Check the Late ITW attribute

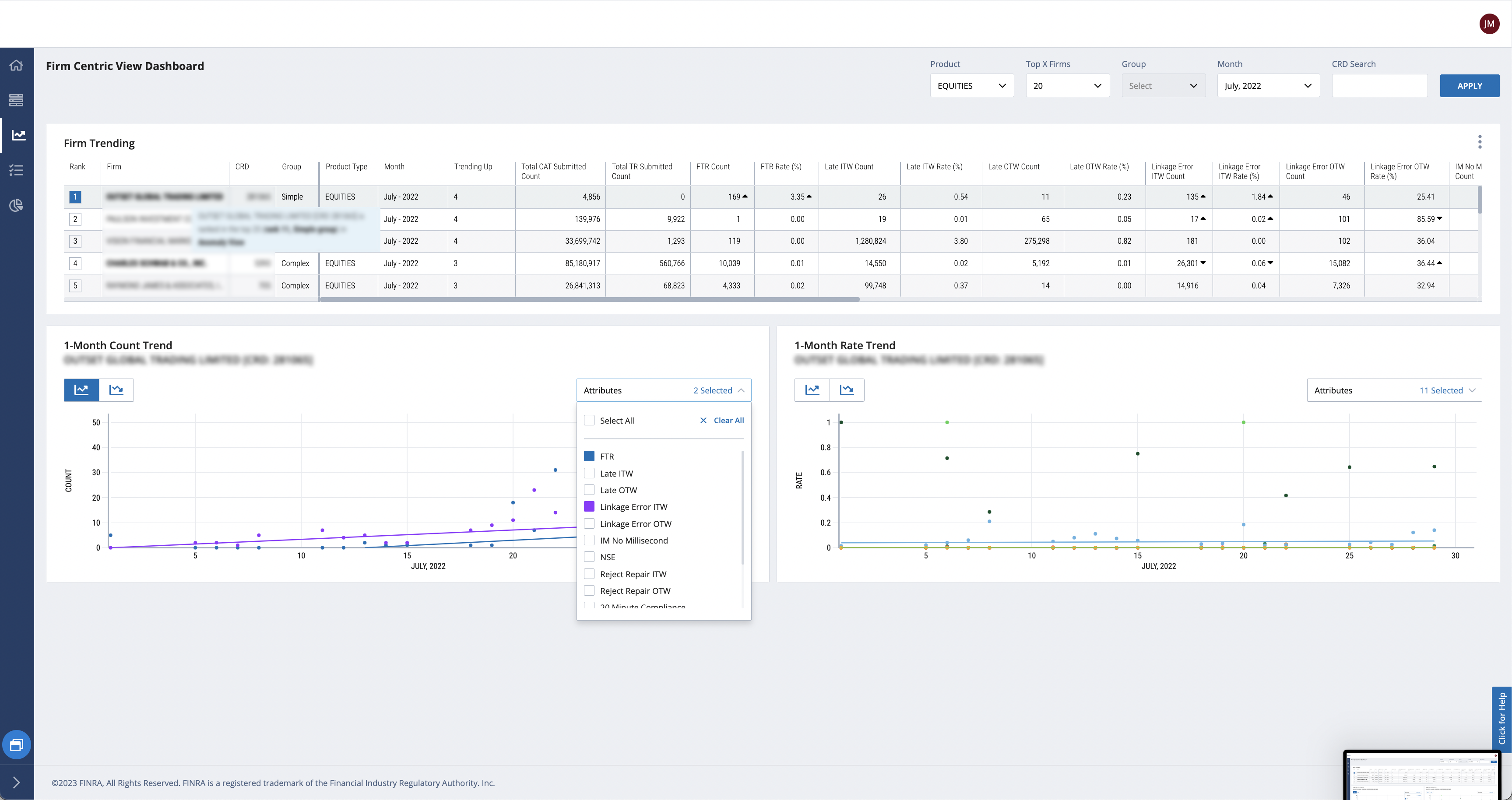(x=589, y=473)
